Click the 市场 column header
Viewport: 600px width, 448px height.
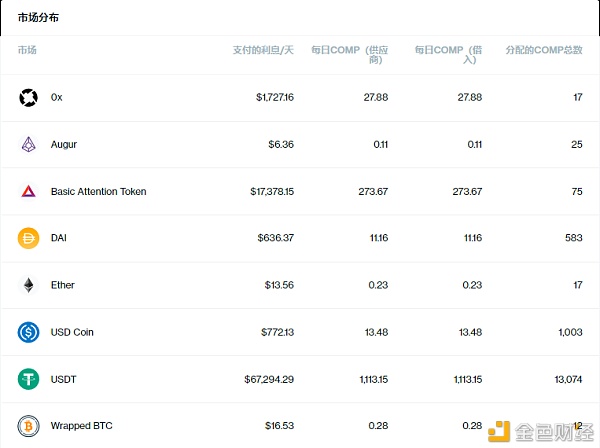click(x=27, y=50)
